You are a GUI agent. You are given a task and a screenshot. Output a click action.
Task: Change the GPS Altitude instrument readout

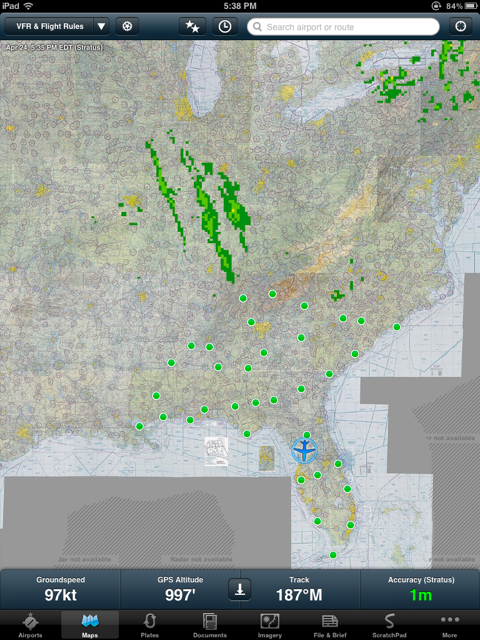tap(180, 589)
